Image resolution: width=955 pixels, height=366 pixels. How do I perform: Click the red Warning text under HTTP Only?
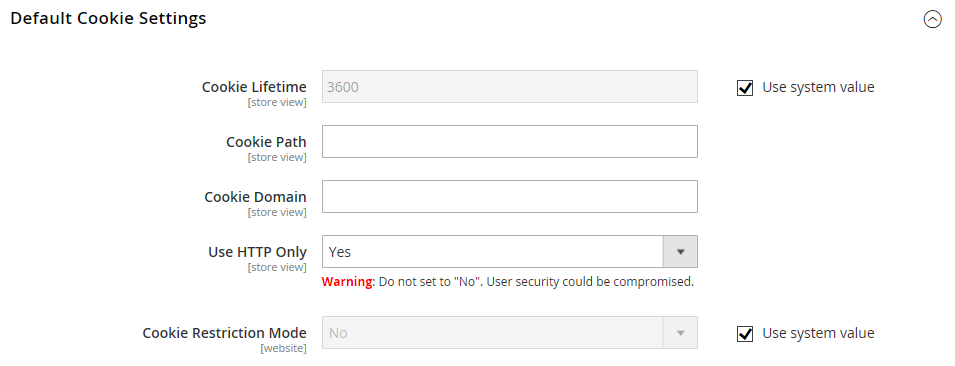tap(348, 282)
